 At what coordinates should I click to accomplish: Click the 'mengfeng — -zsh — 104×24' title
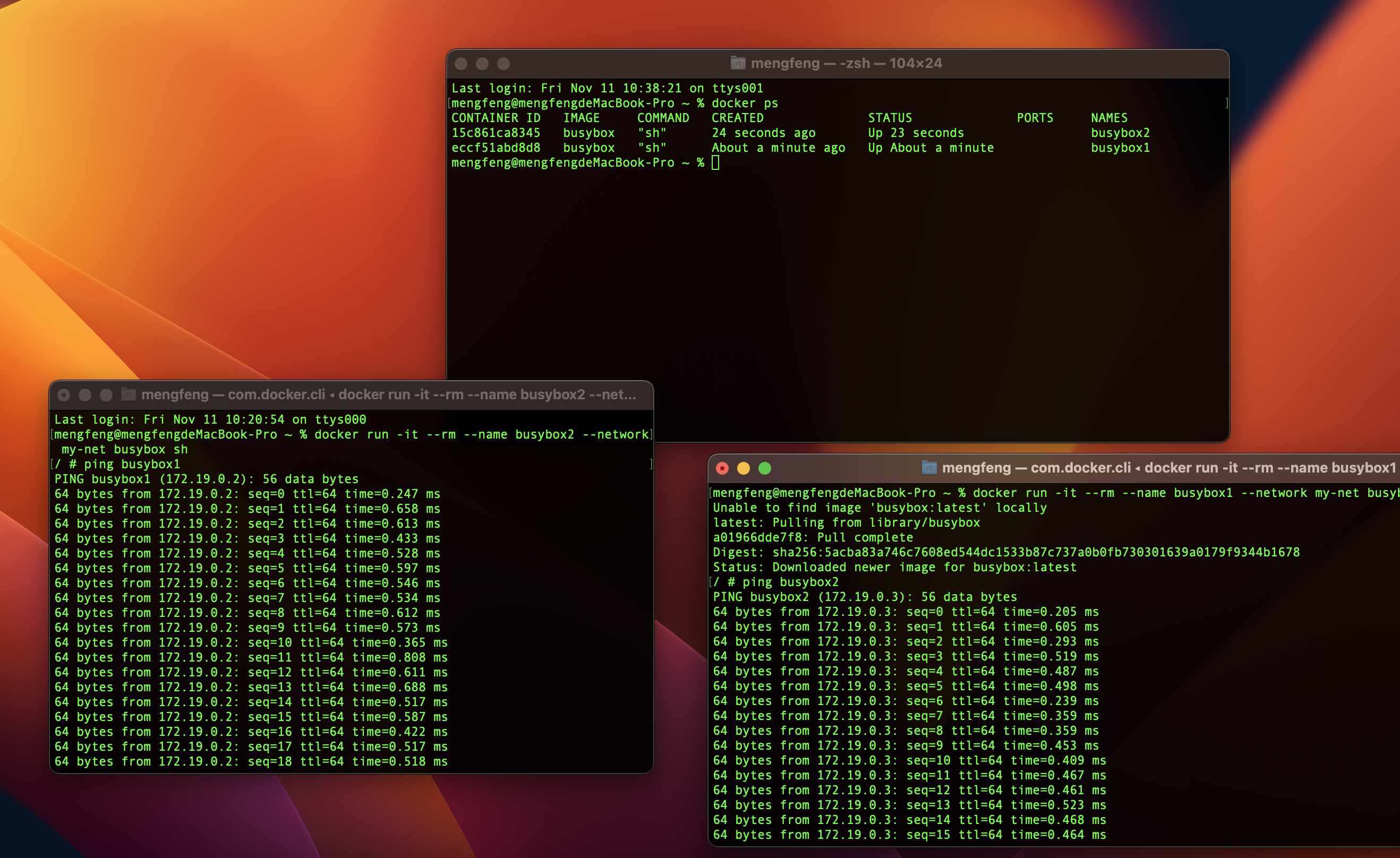pyautogui.click(x=846, y=63)
